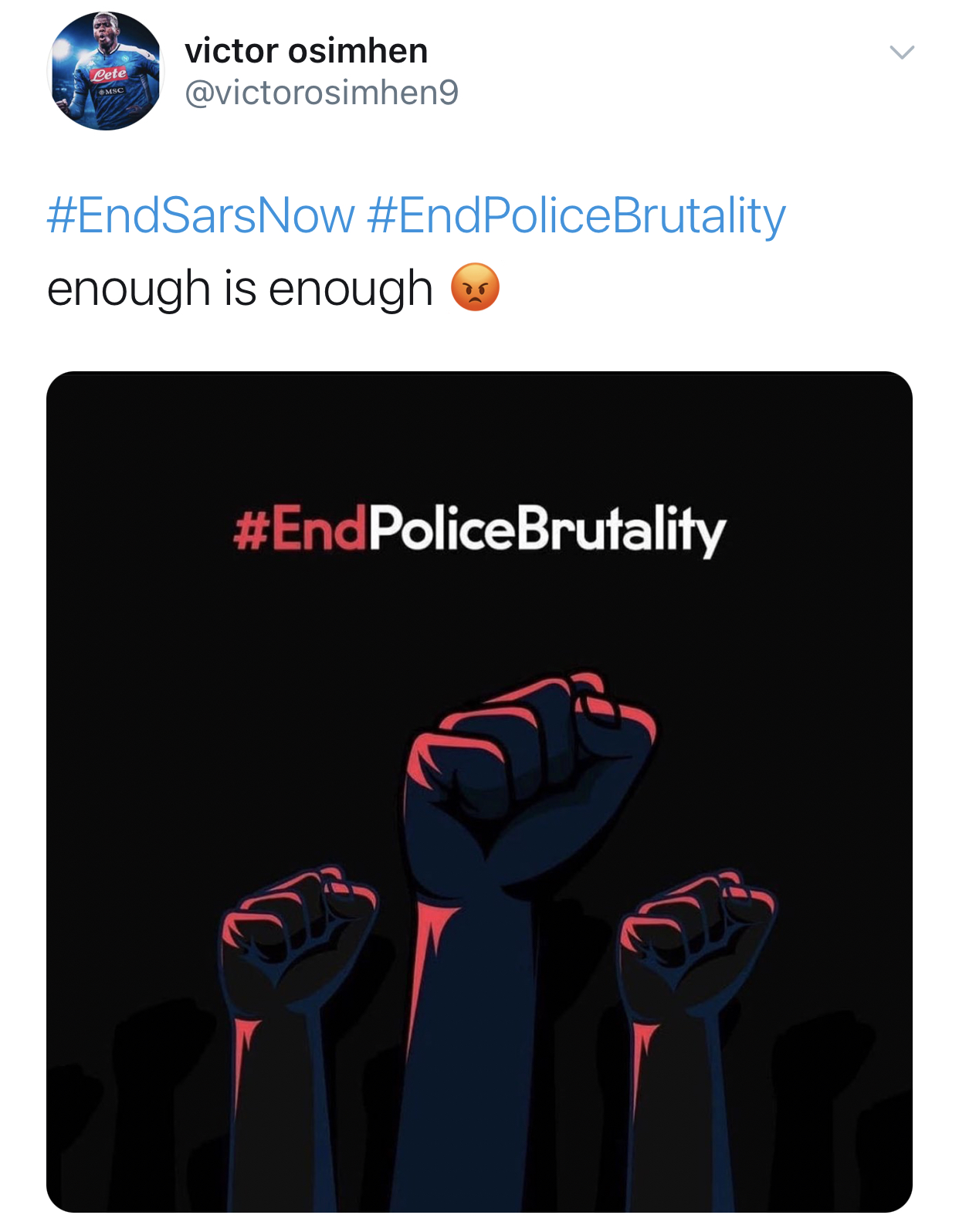
Task: Follow the blue #EndPoliceBrutality hashtag link
Action: (576, 215)
